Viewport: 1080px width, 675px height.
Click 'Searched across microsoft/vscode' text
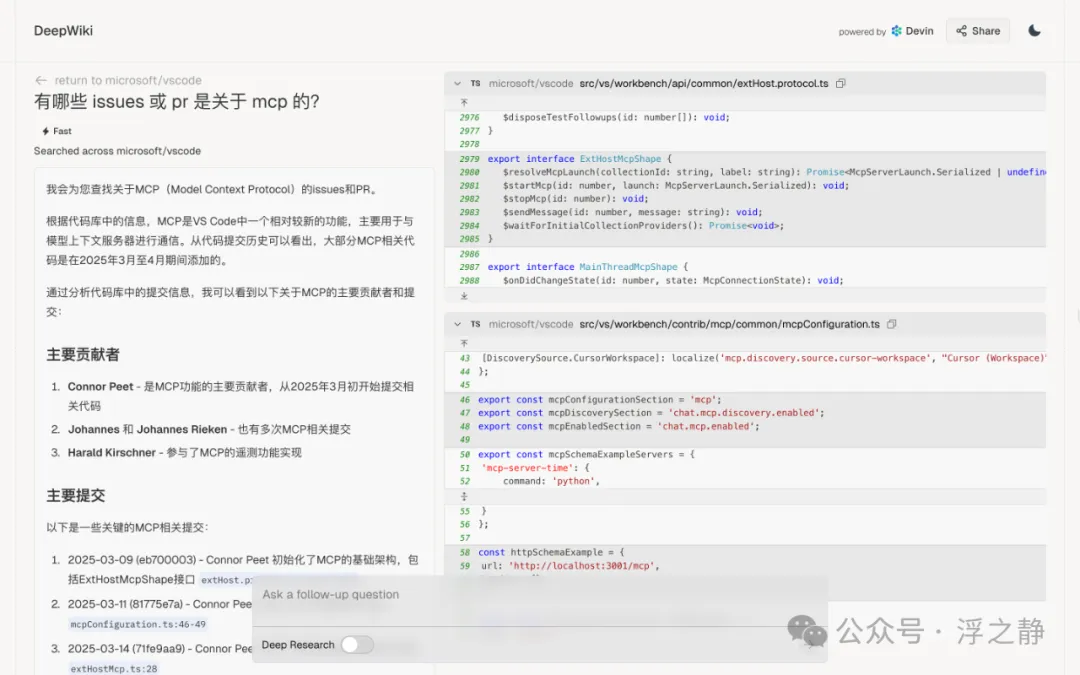click(x=118, y=151)
